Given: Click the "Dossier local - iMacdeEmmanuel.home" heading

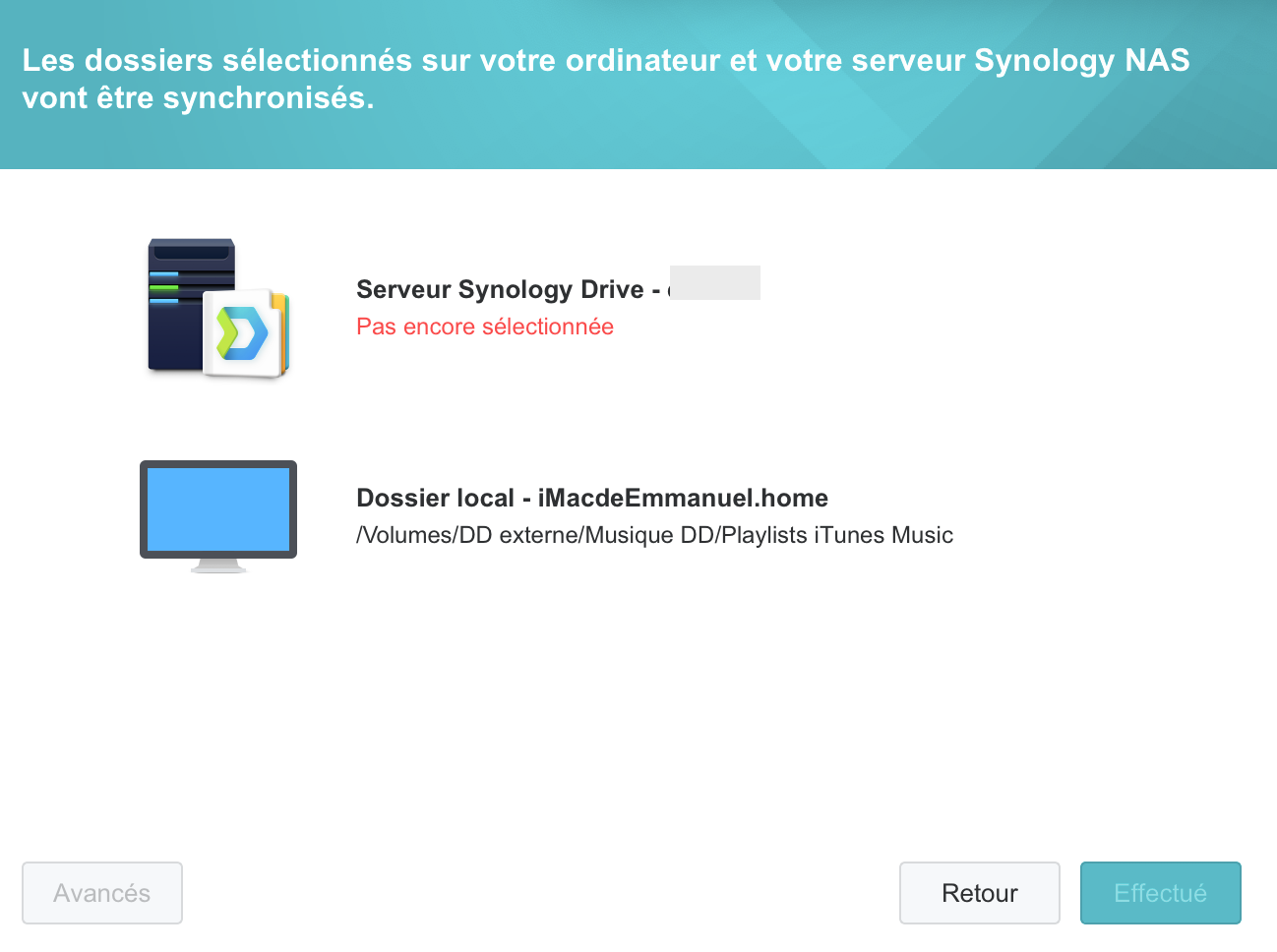Looking at the screenshot, I should coord(592,498).
